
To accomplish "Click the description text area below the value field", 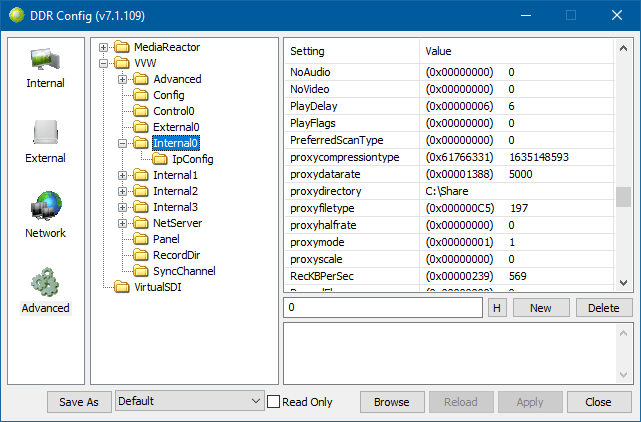I will coord(458,353).
